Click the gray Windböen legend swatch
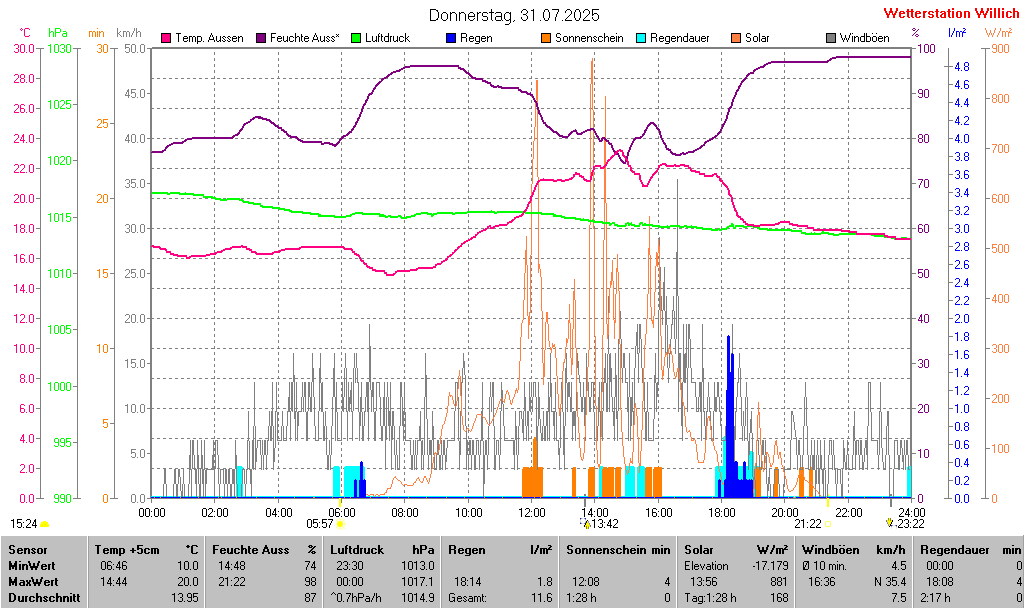Screen dimensions: 1024x608 [831, 38]
